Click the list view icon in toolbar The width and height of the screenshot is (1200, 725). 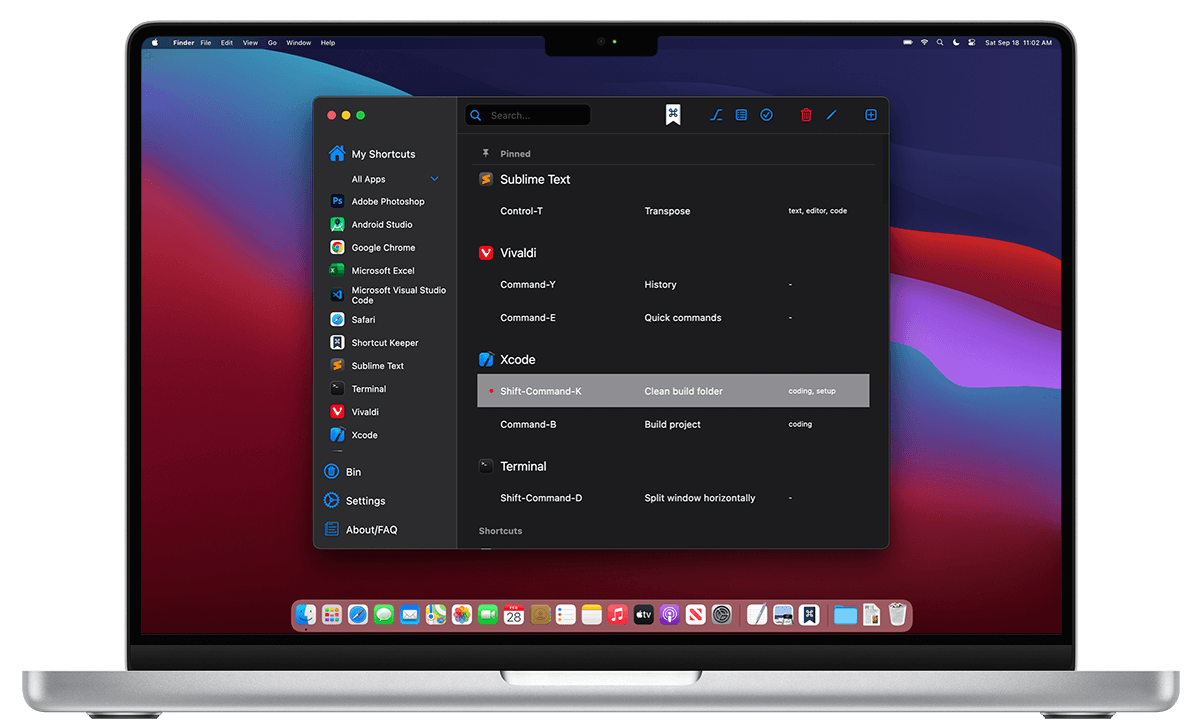(741, 115)
